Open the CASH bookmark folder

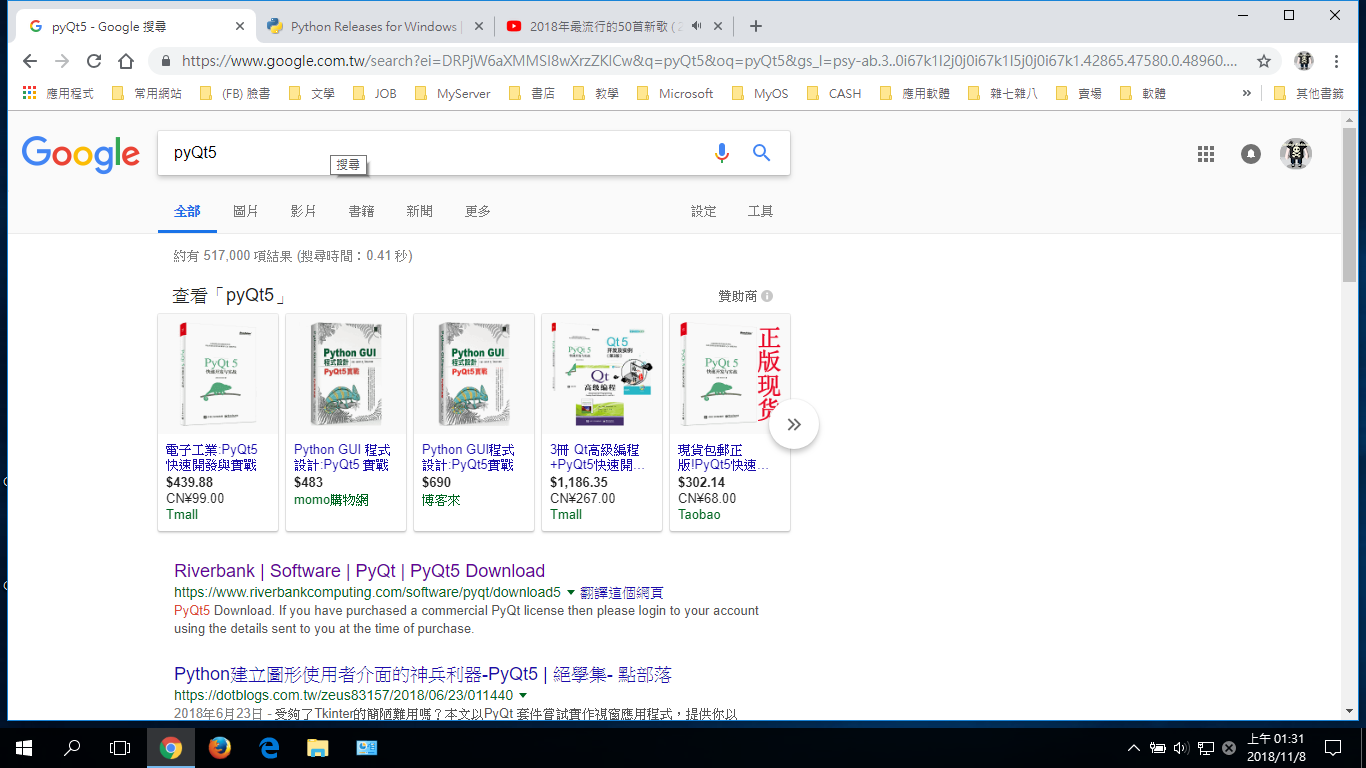(833, 93)
